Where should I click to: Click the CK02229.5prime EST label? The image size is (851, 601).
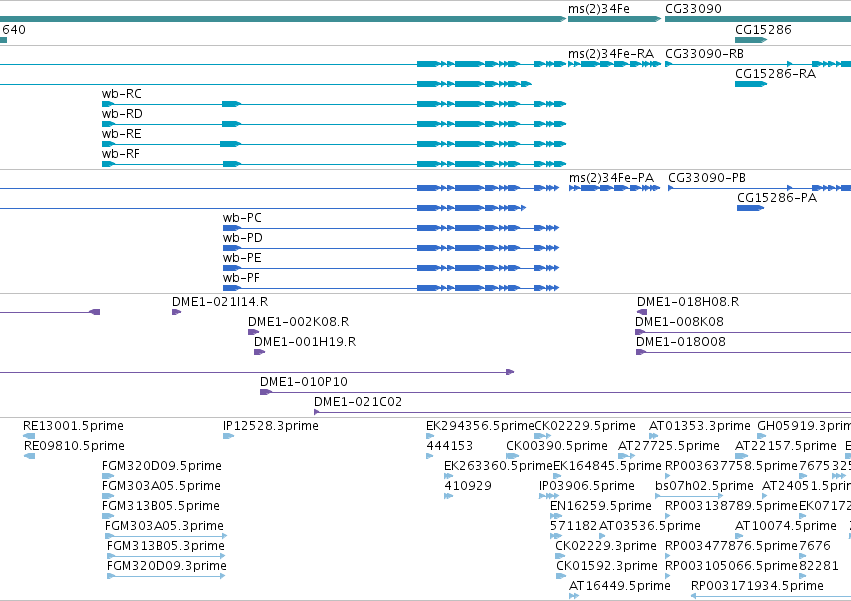point(585,426)
